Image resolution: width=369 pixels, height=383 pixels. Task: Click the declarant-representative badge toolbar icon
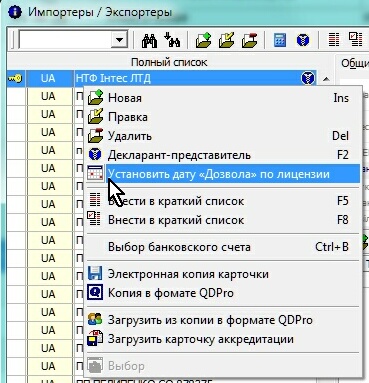(303, 40)
